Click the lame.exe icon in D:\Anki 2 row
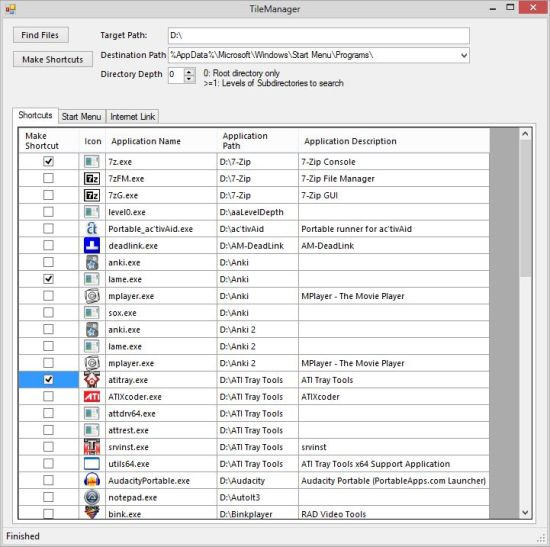This screenshot has width=550, height=547. 92,346
